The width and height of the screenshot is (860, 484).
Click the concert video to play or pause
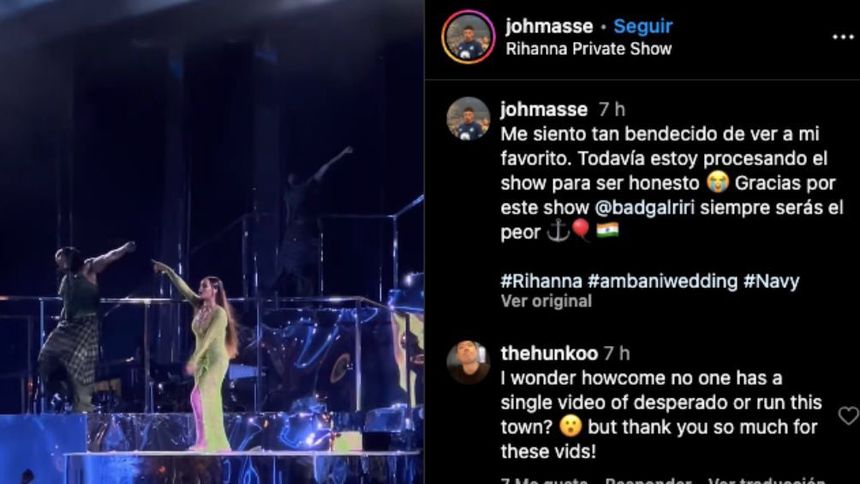212,242
